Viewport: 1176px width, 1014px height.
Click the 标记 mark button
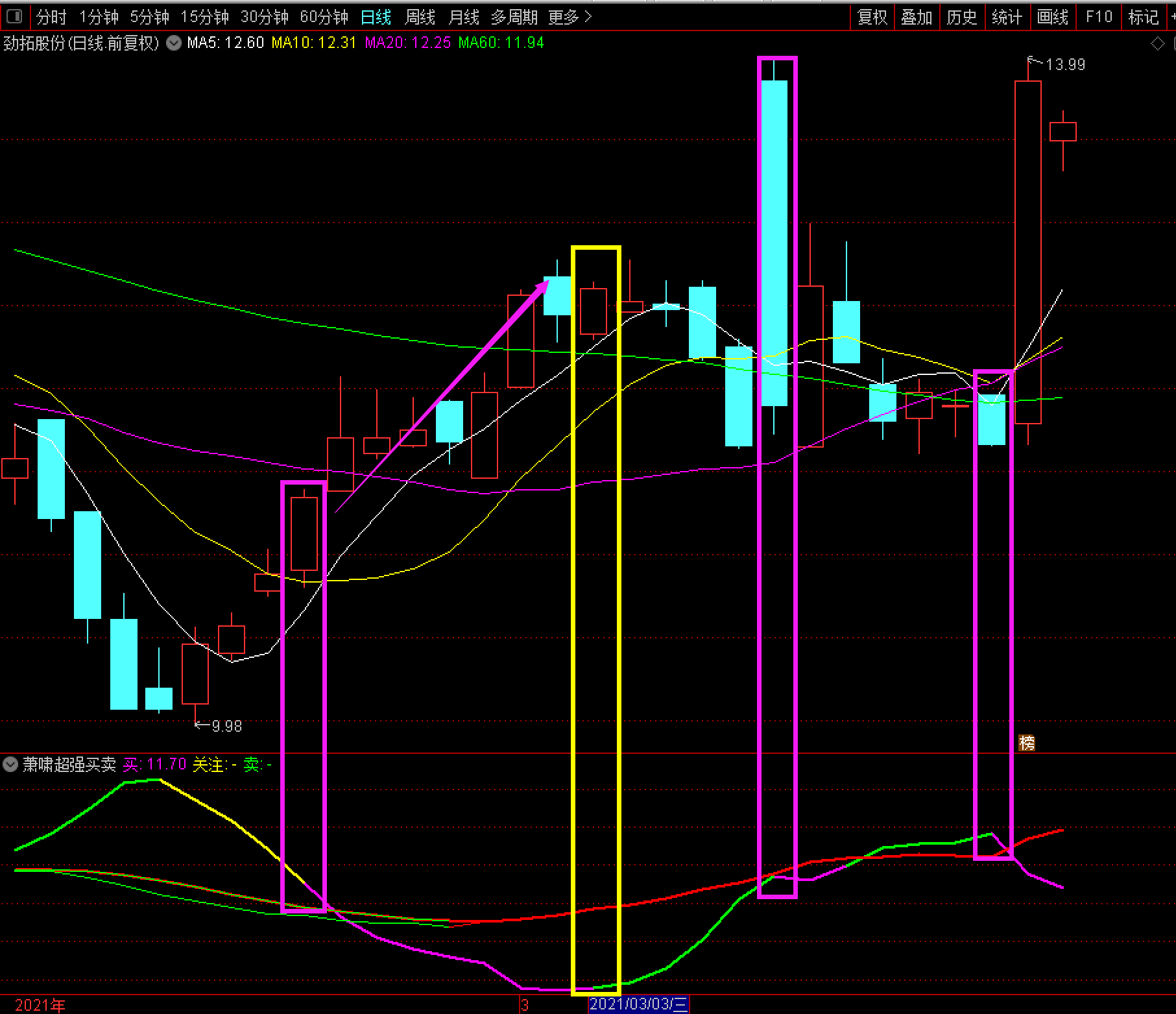click(x=1143, y=17)
